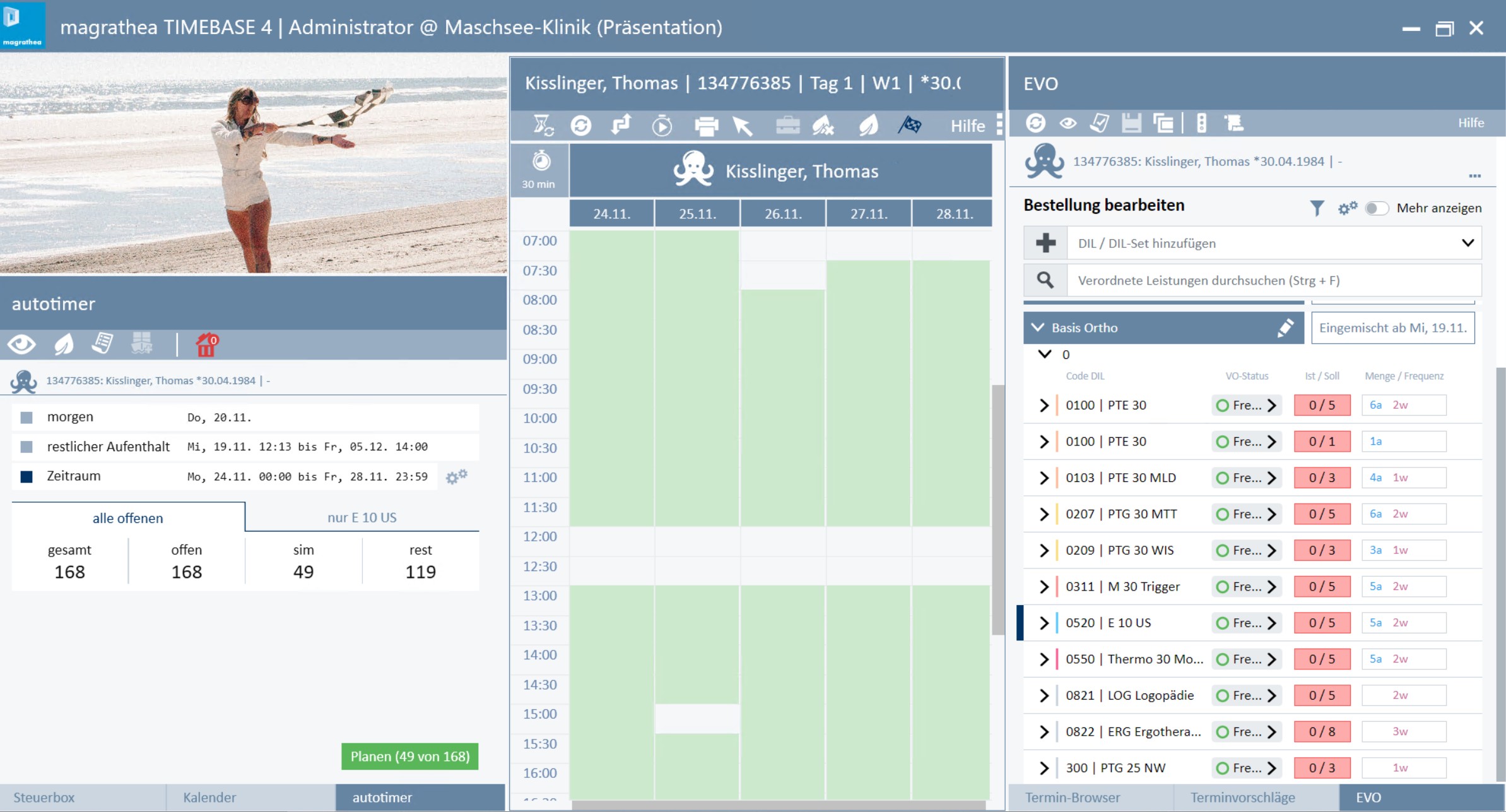Open DIL / DIL-Set hinzufügen dropdown
The image size is (1506, 812).
pyautogui.click(x=1468, y=243)
